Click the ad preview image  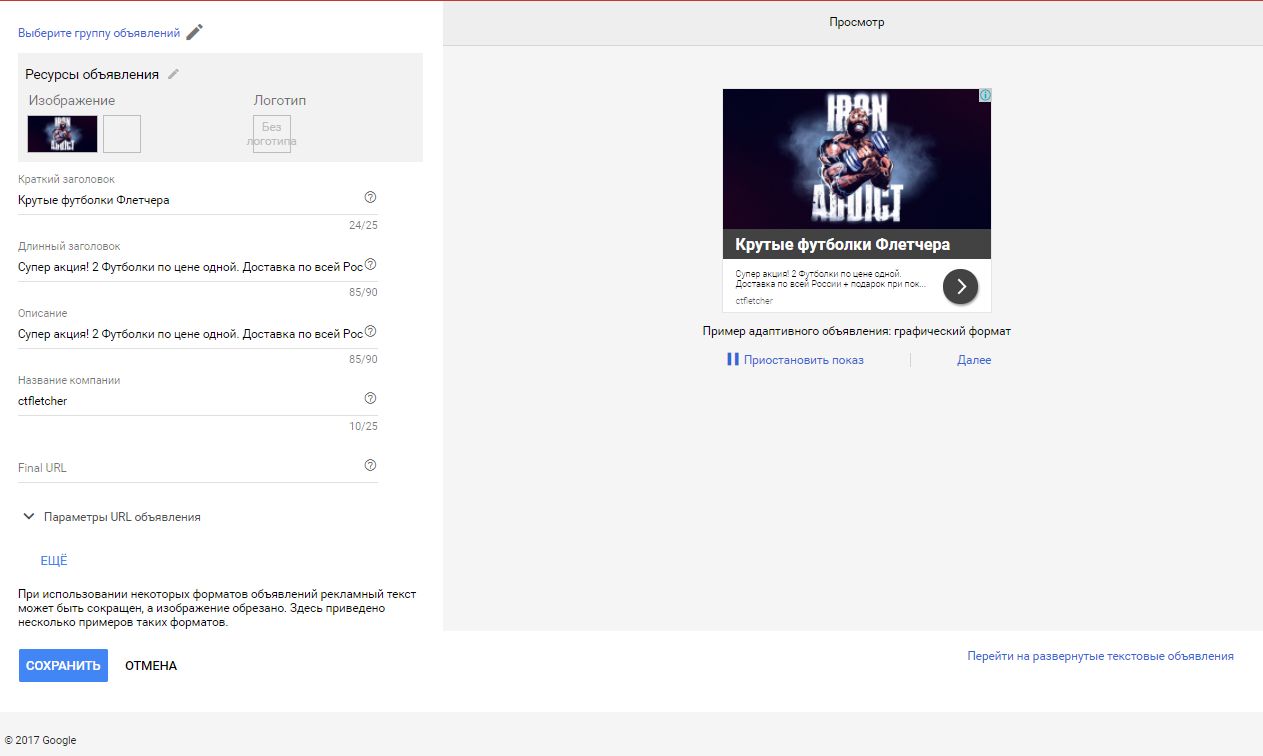coord(857,159)
